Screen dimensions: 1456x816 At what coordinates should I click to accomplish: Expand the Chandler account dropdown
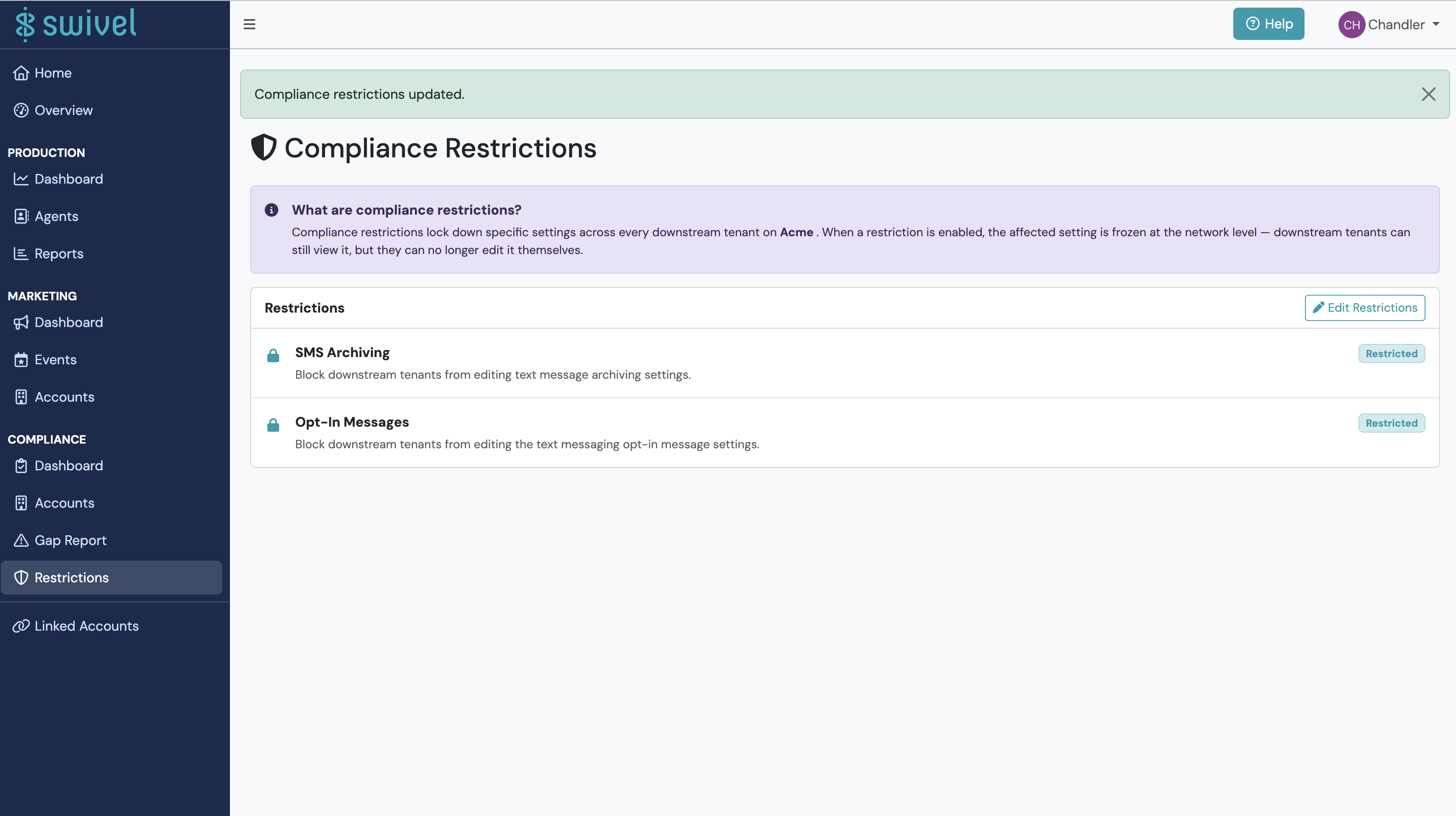coord(1389,25)
